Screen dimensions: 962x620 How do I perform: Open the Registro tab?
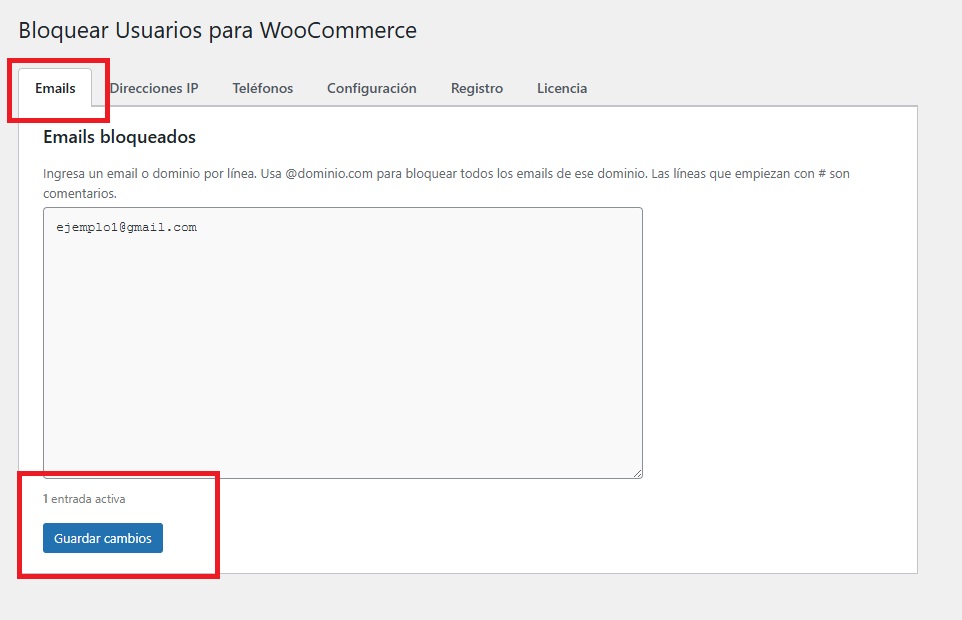(477, 88)
